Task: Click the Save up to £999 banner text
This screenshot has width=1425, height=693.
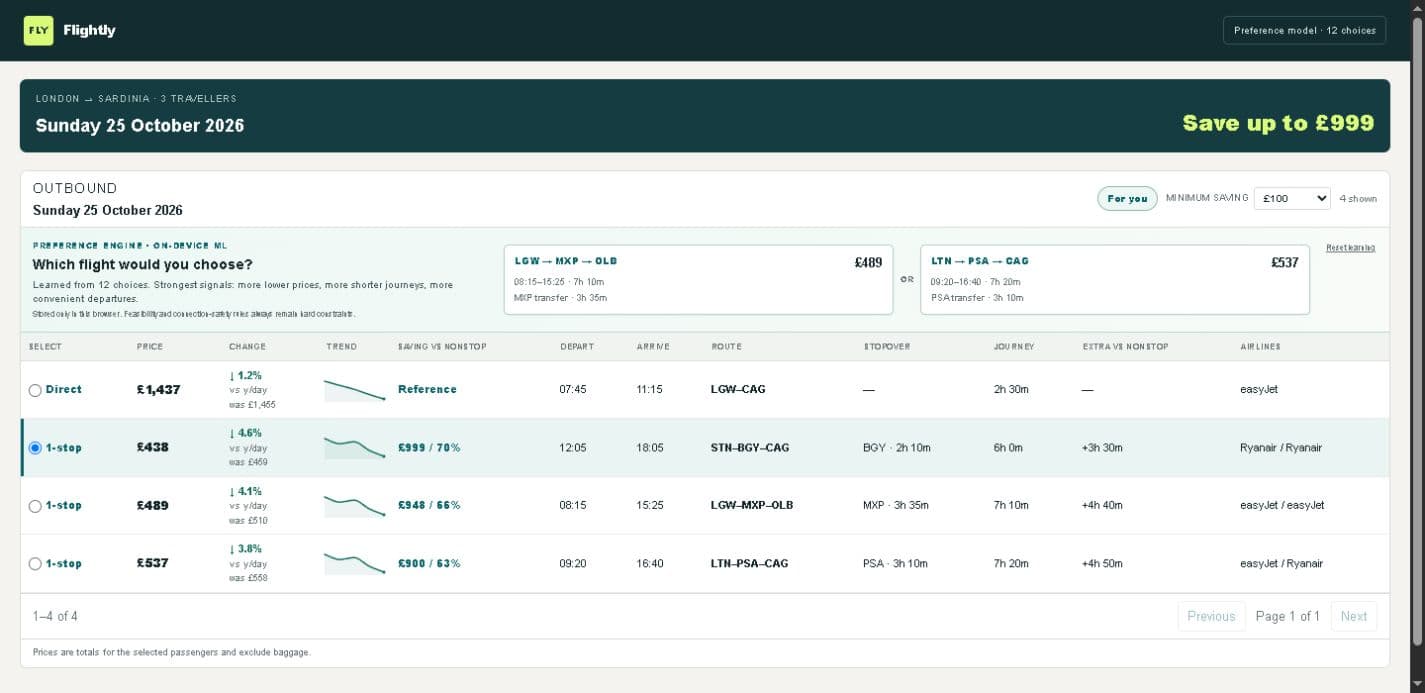Action: 1278,123
